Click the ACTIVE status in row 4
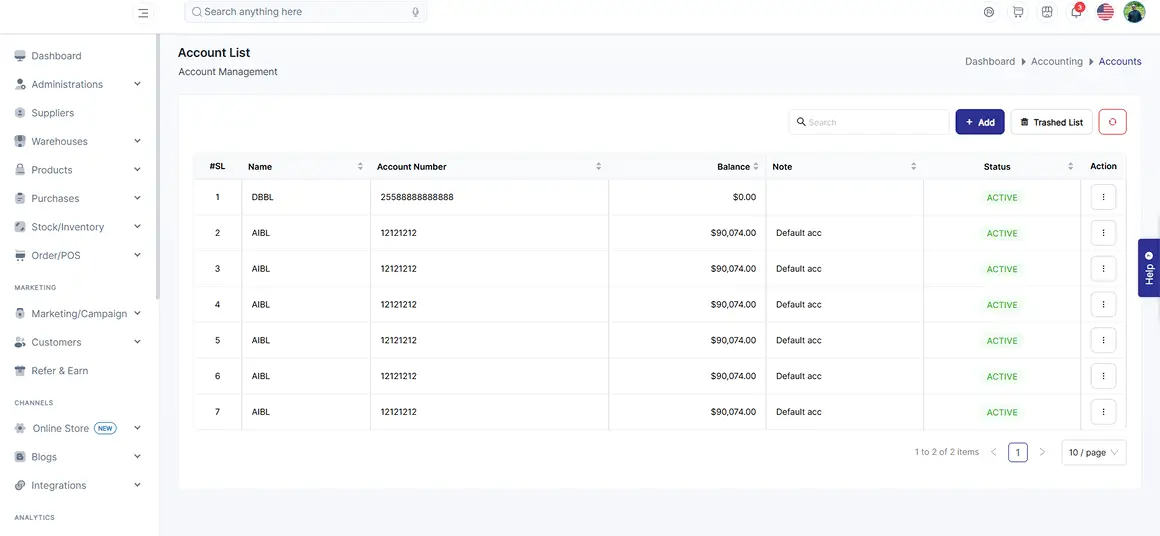 pyautogui.click(x=1002, y=305)
